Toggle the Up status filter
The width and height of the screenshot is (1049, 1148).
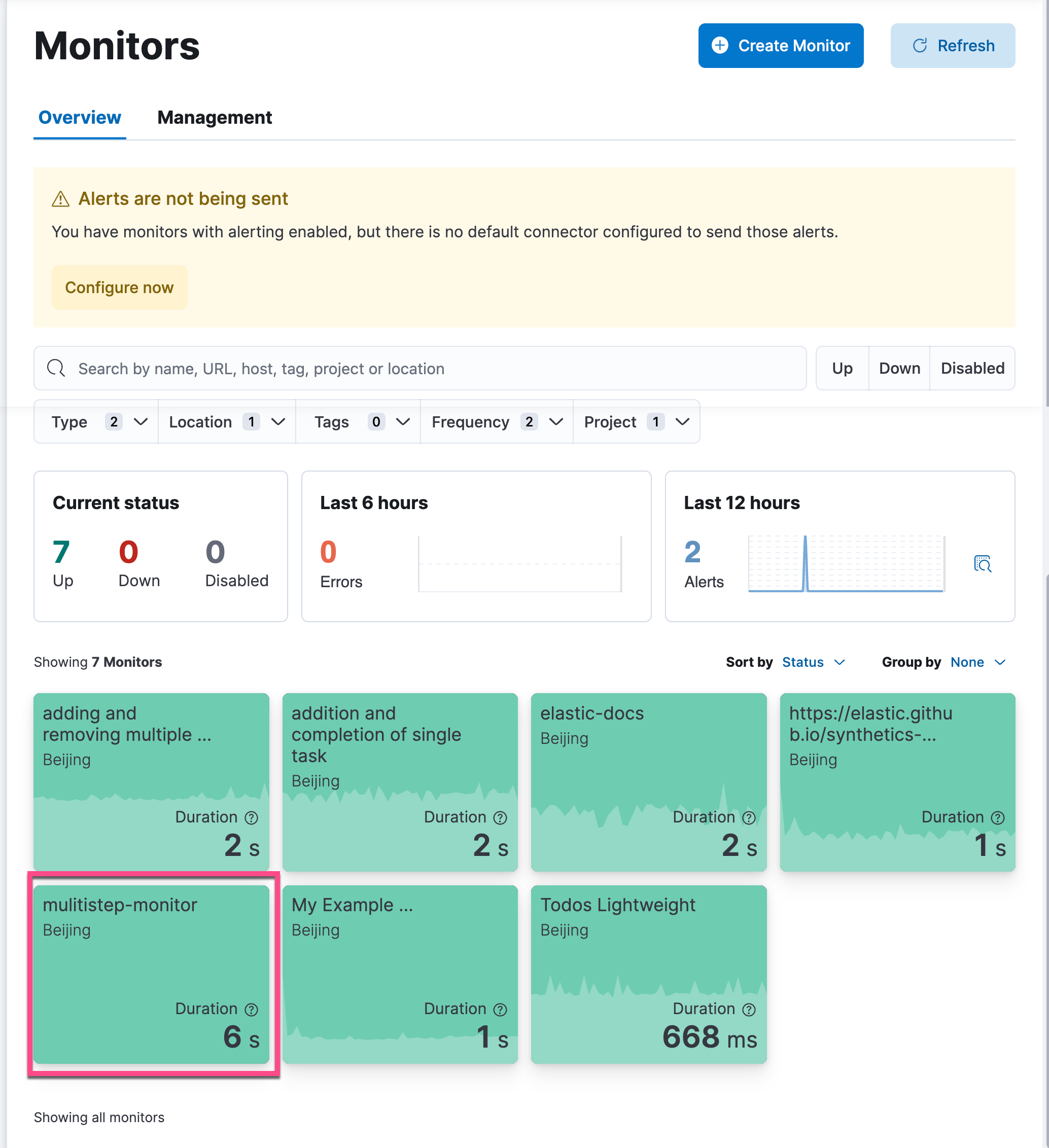(x=842, y=369)
